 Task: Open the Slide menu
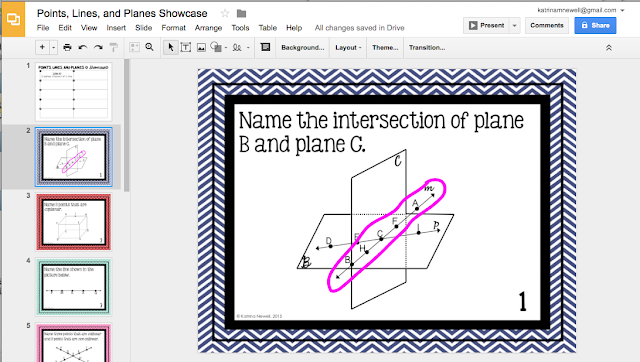[x=143, y=28]
